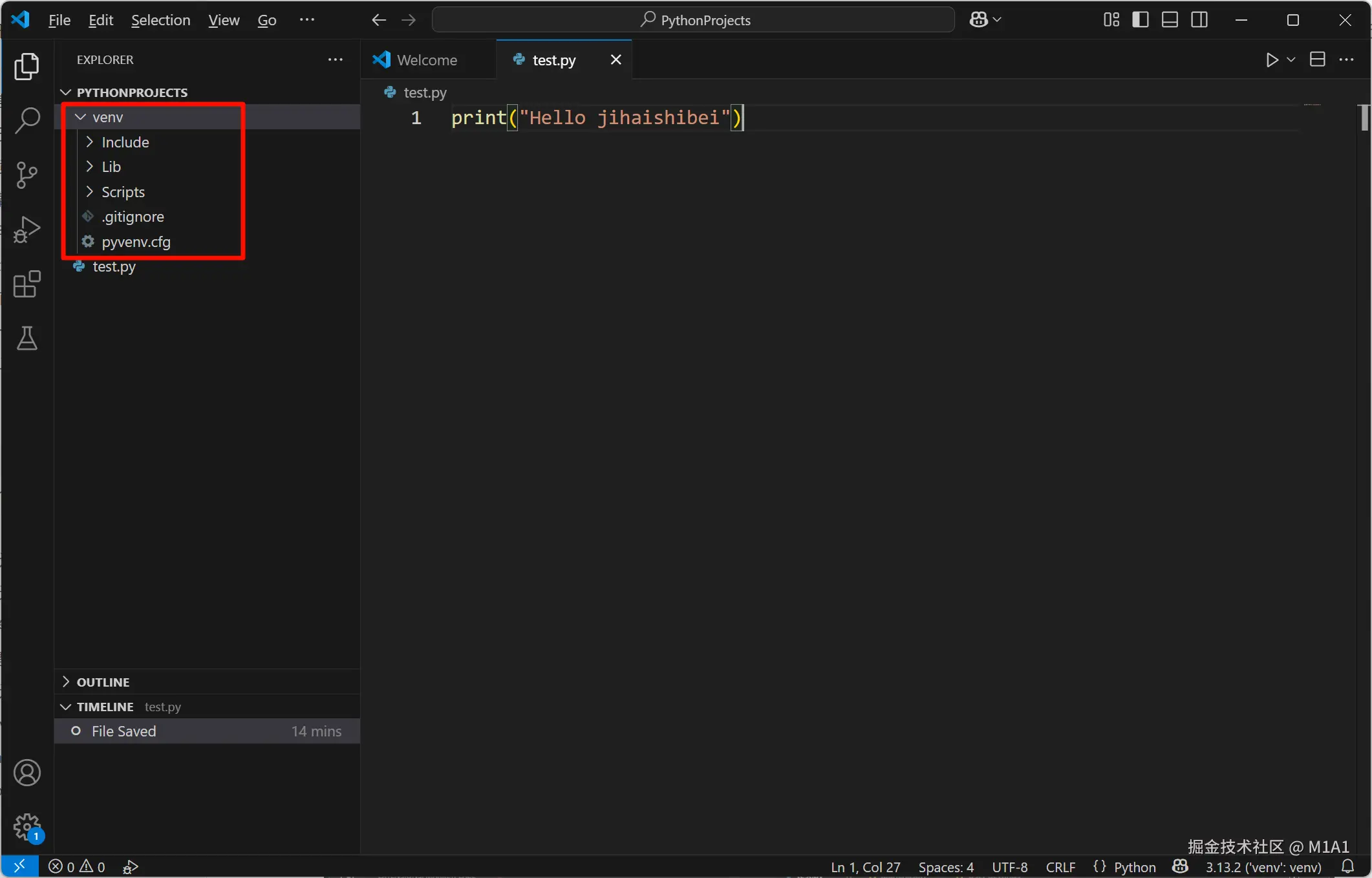The width and height of the screenshot is (1372, 878).
Task: Run Python file with play button
Action: (1271, 60)
